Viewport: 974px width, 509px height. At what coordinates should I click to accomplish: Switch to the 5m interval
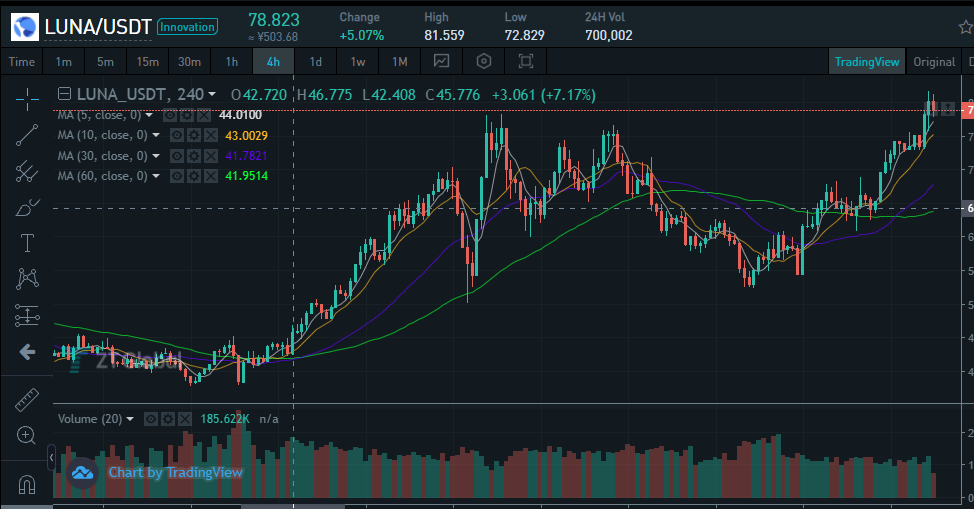pos(105,62)
